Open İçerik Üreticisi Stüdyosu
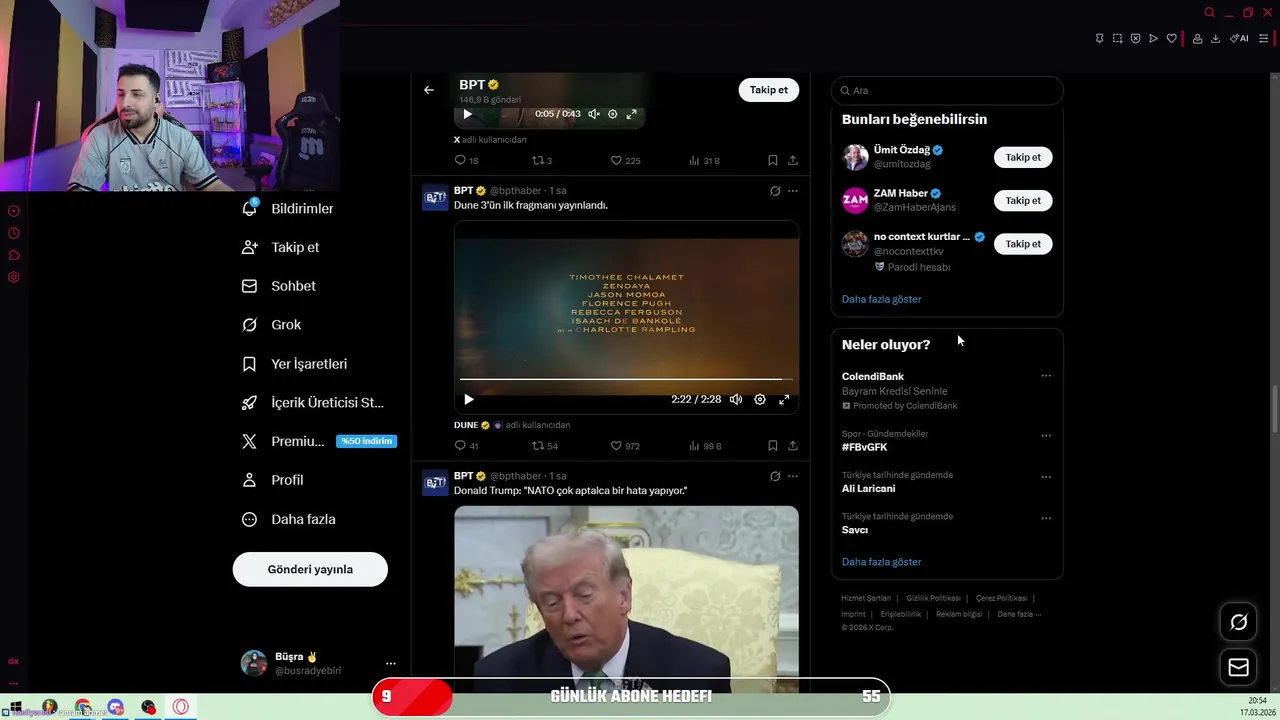Image resolution: width=1280 pixels, height=720 pixels. [313, 403]
